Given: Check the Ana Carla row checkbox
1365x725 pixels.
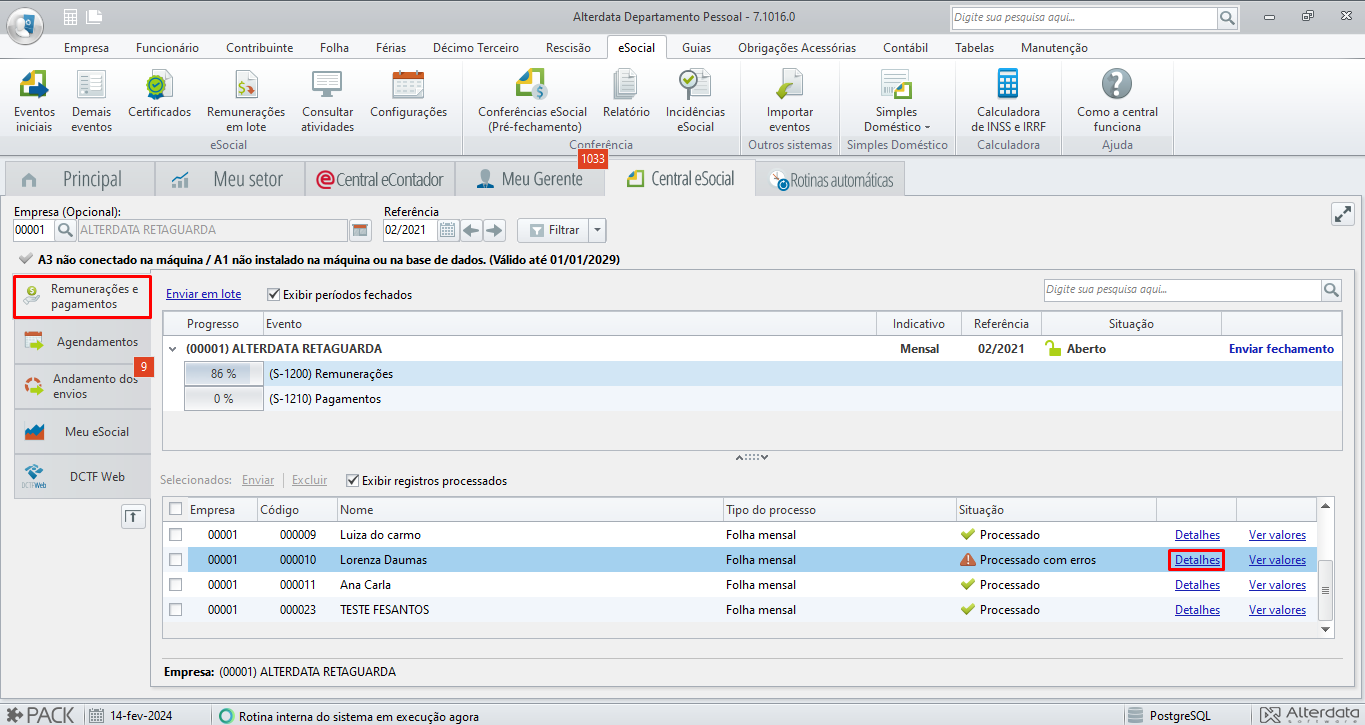Looking at the screenshot, I should (176, 585).
